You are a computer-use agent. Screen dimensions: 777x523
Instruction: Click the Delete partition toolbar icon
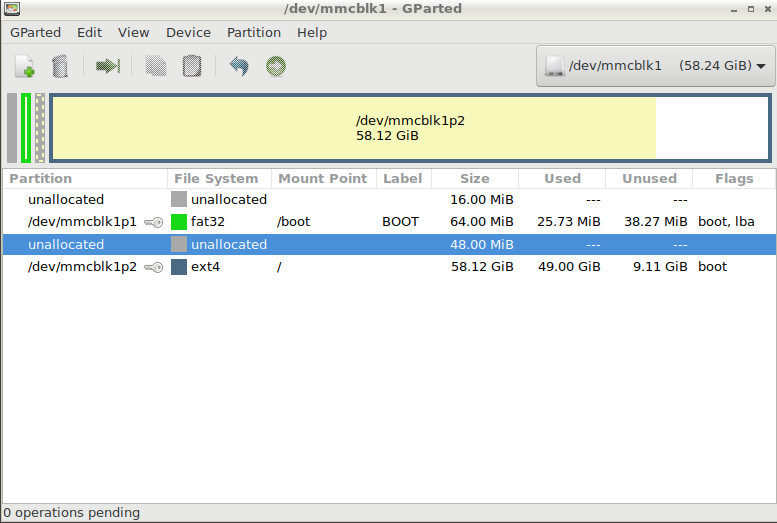[x=60, y=67]
